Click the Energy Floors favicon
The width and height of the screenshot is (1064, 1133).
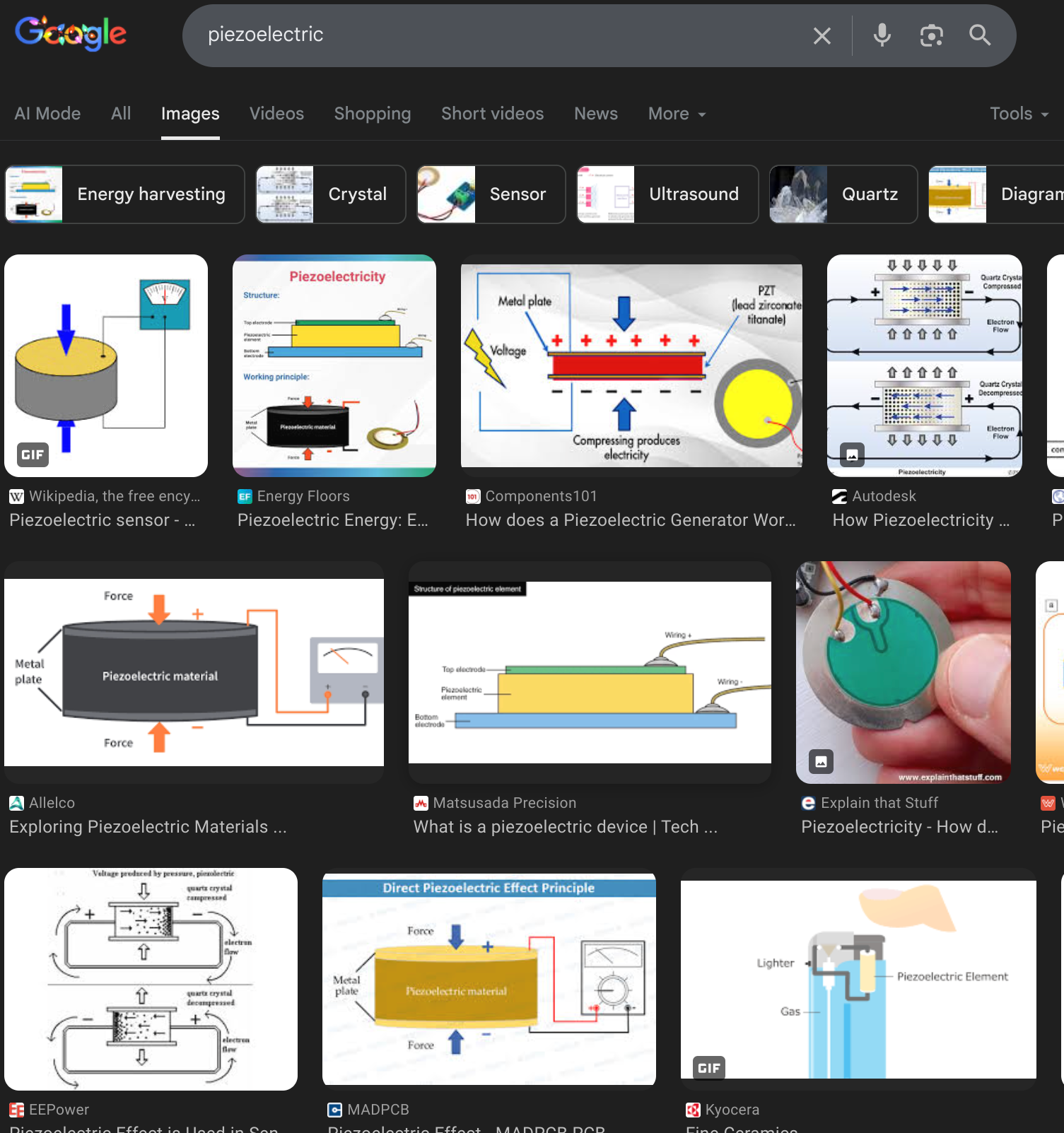click(x=245, y=496)
